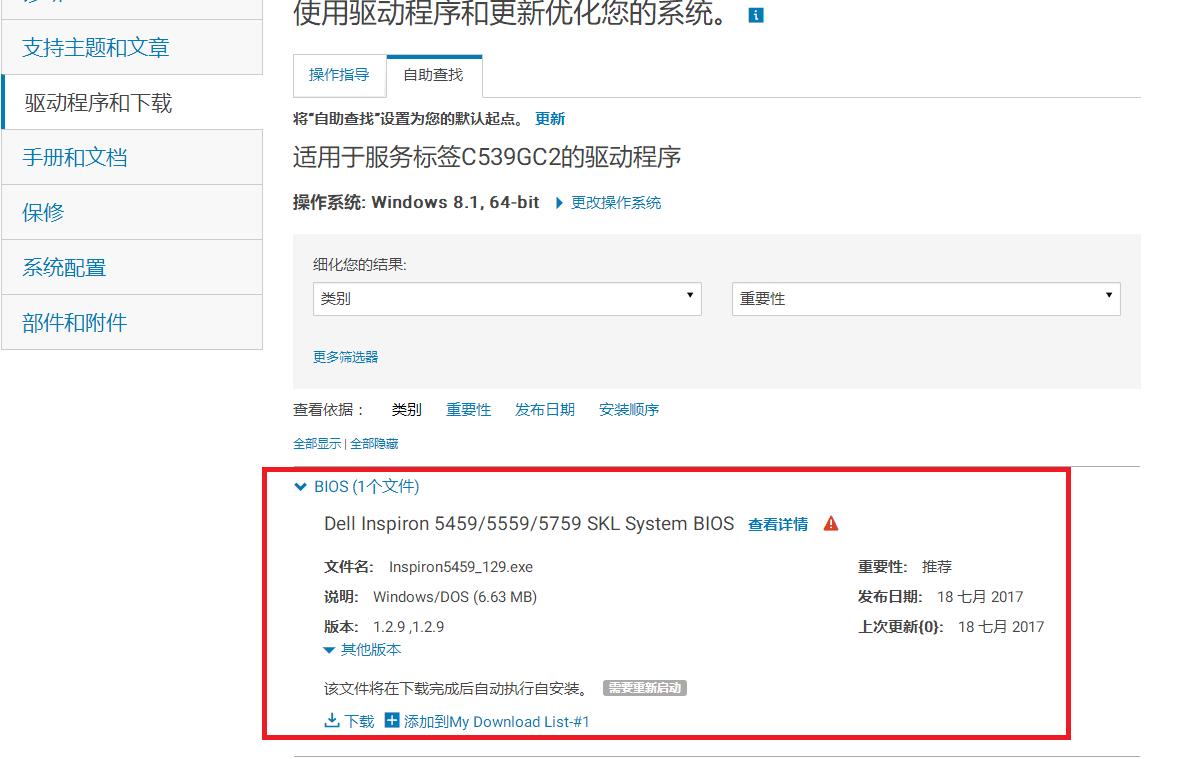The image size is (1189, 759).
Task: Click 查看详情 for the SKL System BIOS
Action: click(x=778, y=523)
